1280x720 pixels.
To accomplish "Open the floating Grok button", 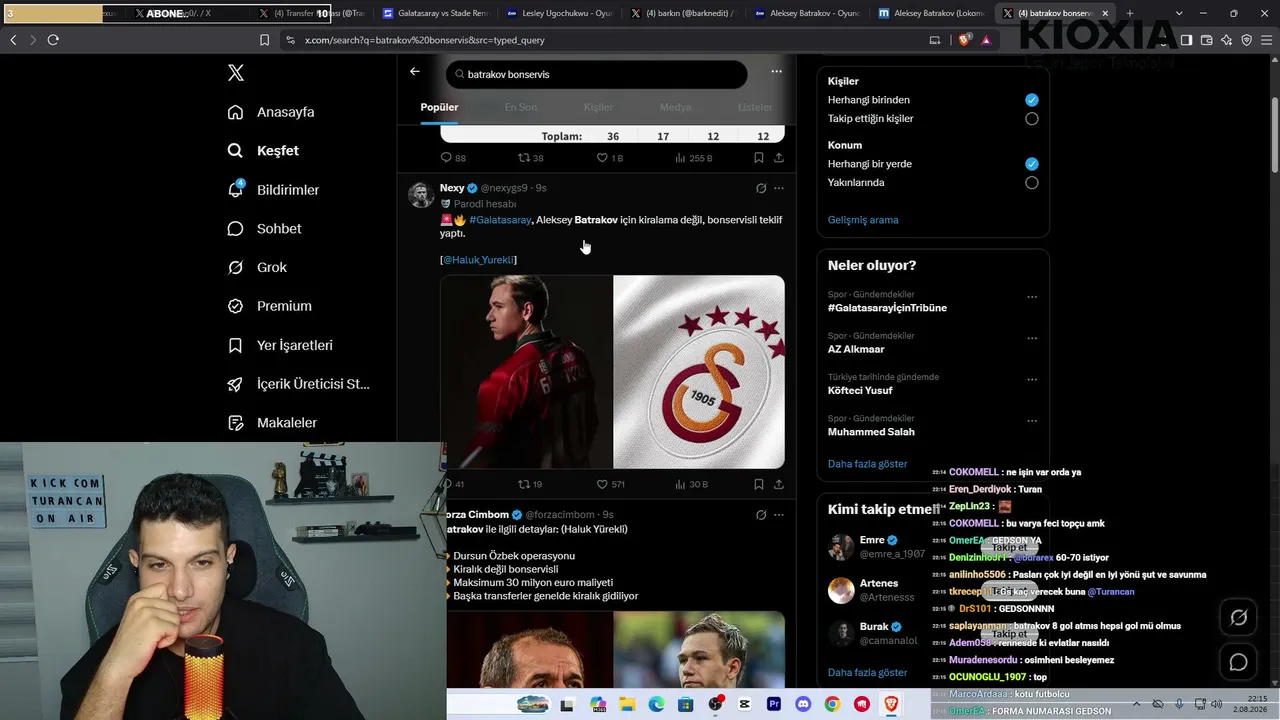I will tap(1238, 618).
